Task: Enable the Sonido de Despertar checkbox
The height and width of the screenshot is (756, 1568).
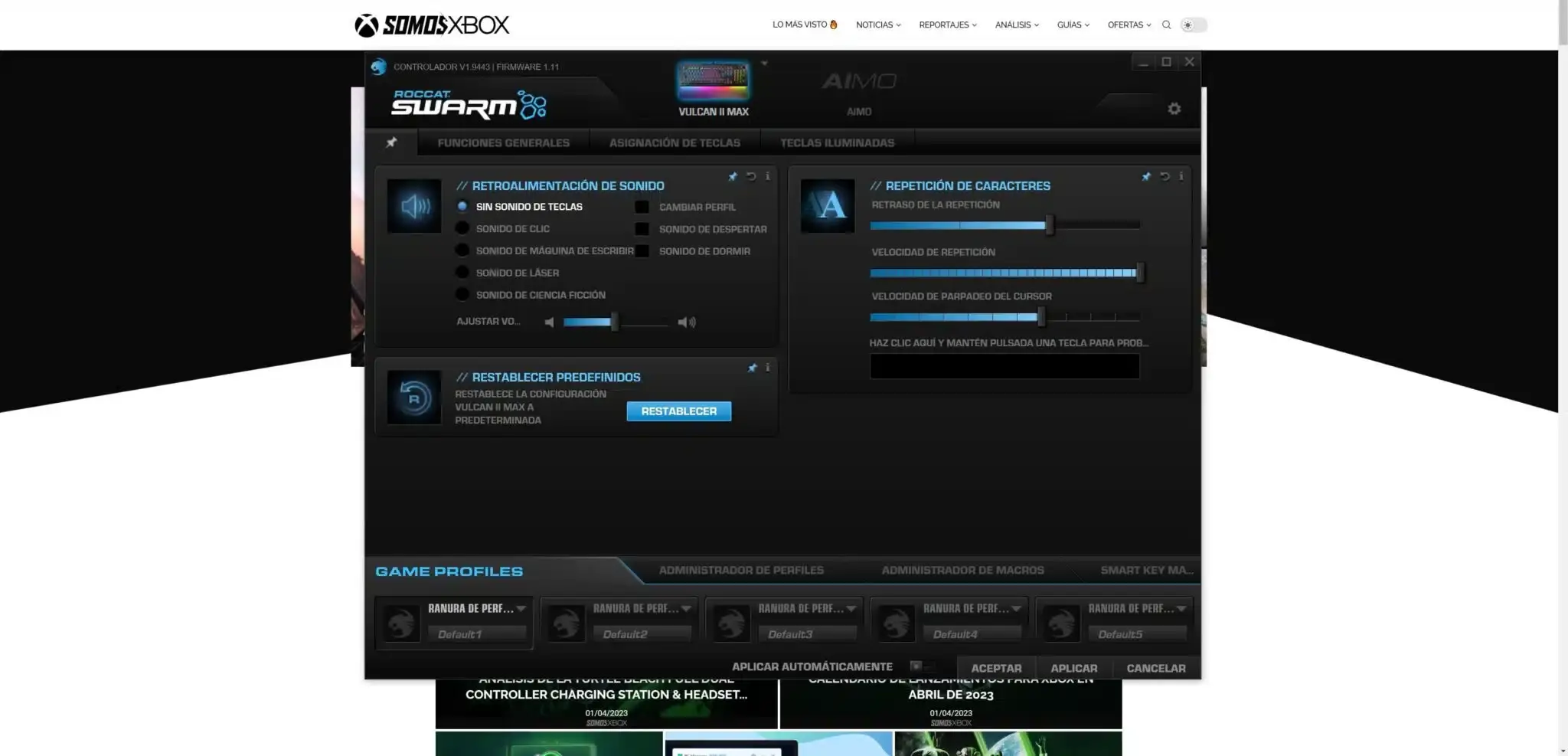Action: [642, 229]
